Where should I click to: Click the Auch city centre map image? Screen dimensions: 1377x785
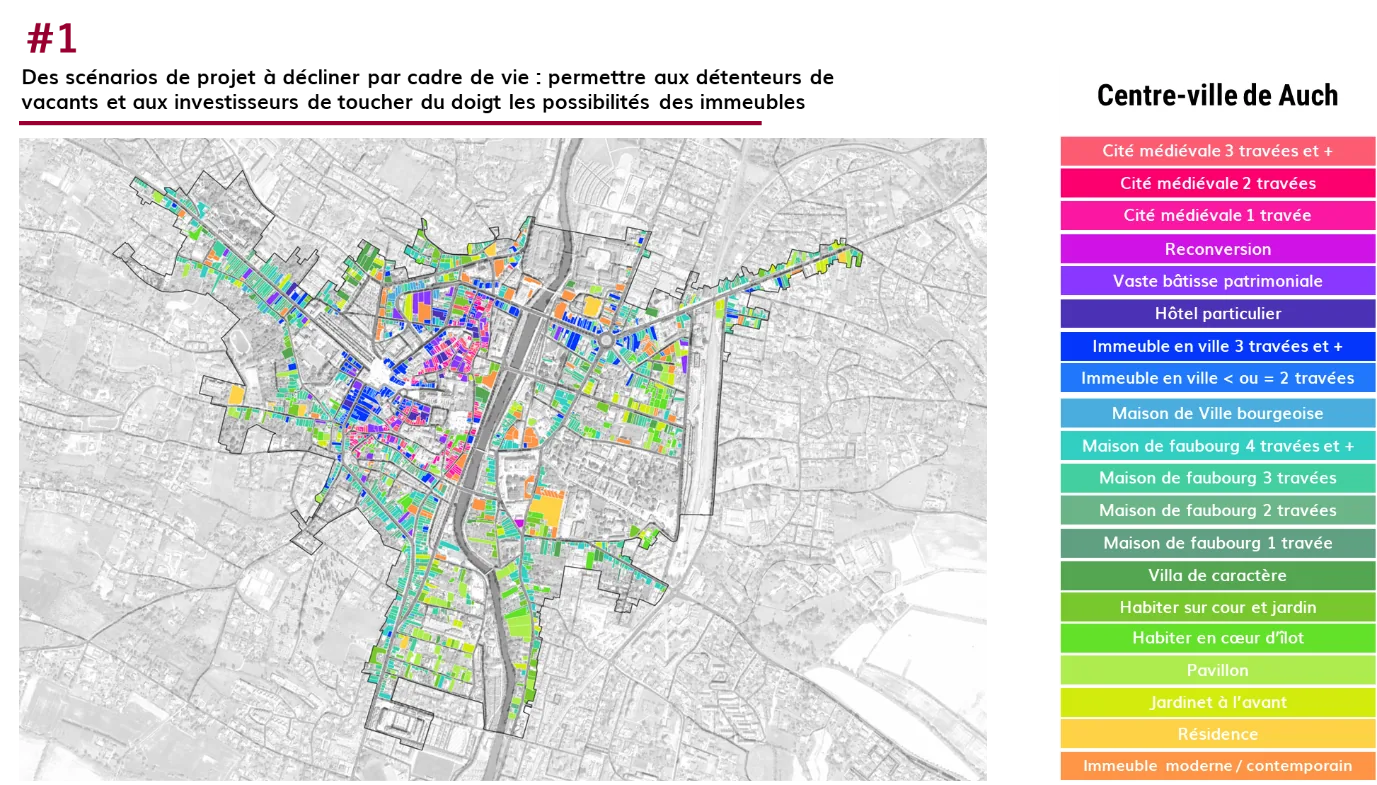[x=503, y=459]
